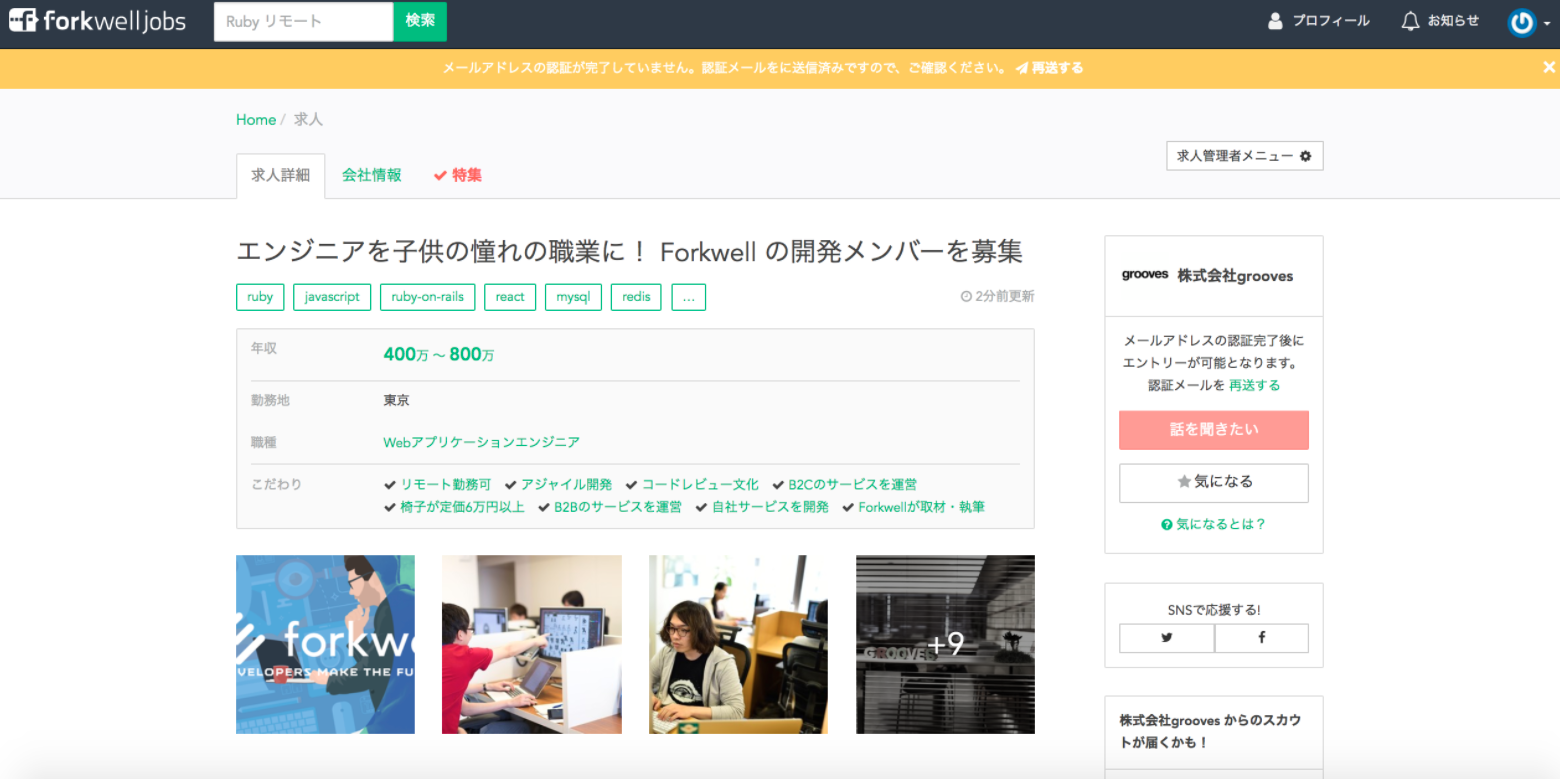This screenshot has height=779, width=1560.
Task: Open the red-shirt office photo thumbnail
Action: [532, 645]
